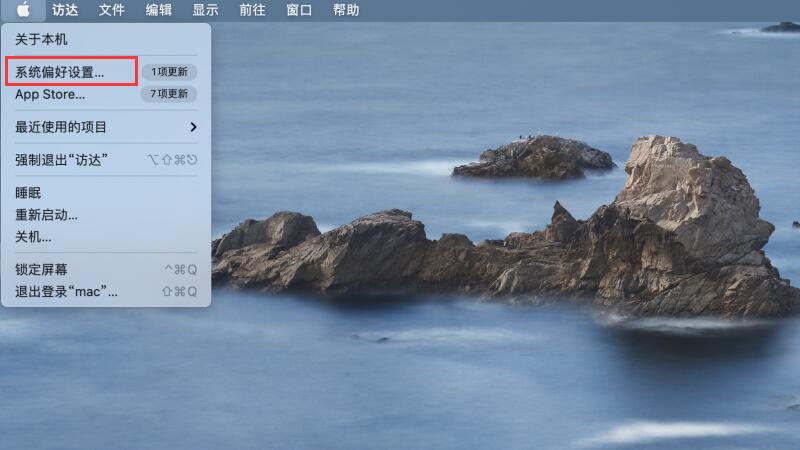Open the 编辑 menu

pyautogui.click(x=159, y=10)
